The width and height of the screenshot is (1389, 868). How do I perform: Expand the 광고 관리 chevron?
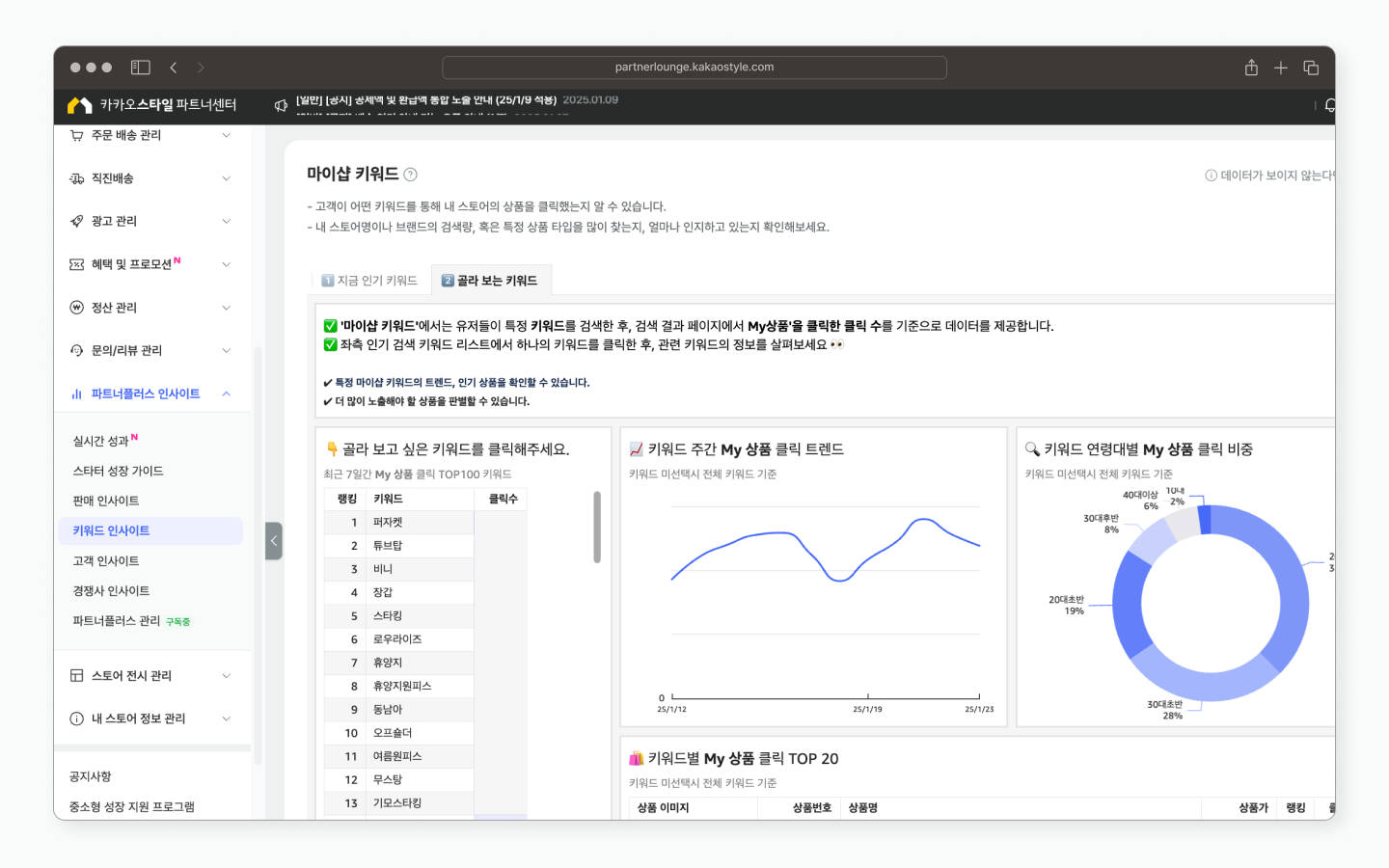point(227,221)
